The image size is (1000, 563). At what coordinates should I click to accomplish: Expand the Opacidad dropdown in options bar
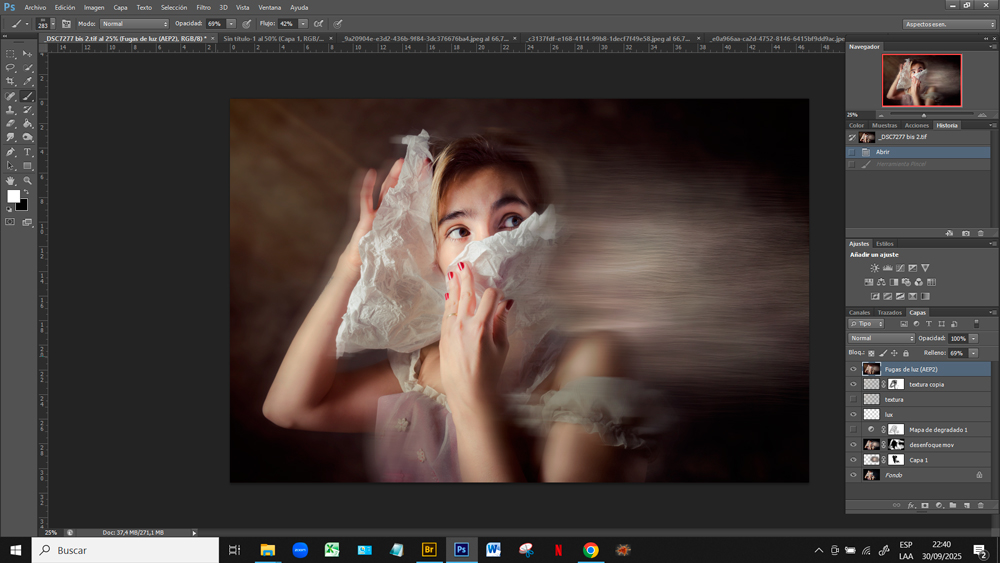[231, 23]
